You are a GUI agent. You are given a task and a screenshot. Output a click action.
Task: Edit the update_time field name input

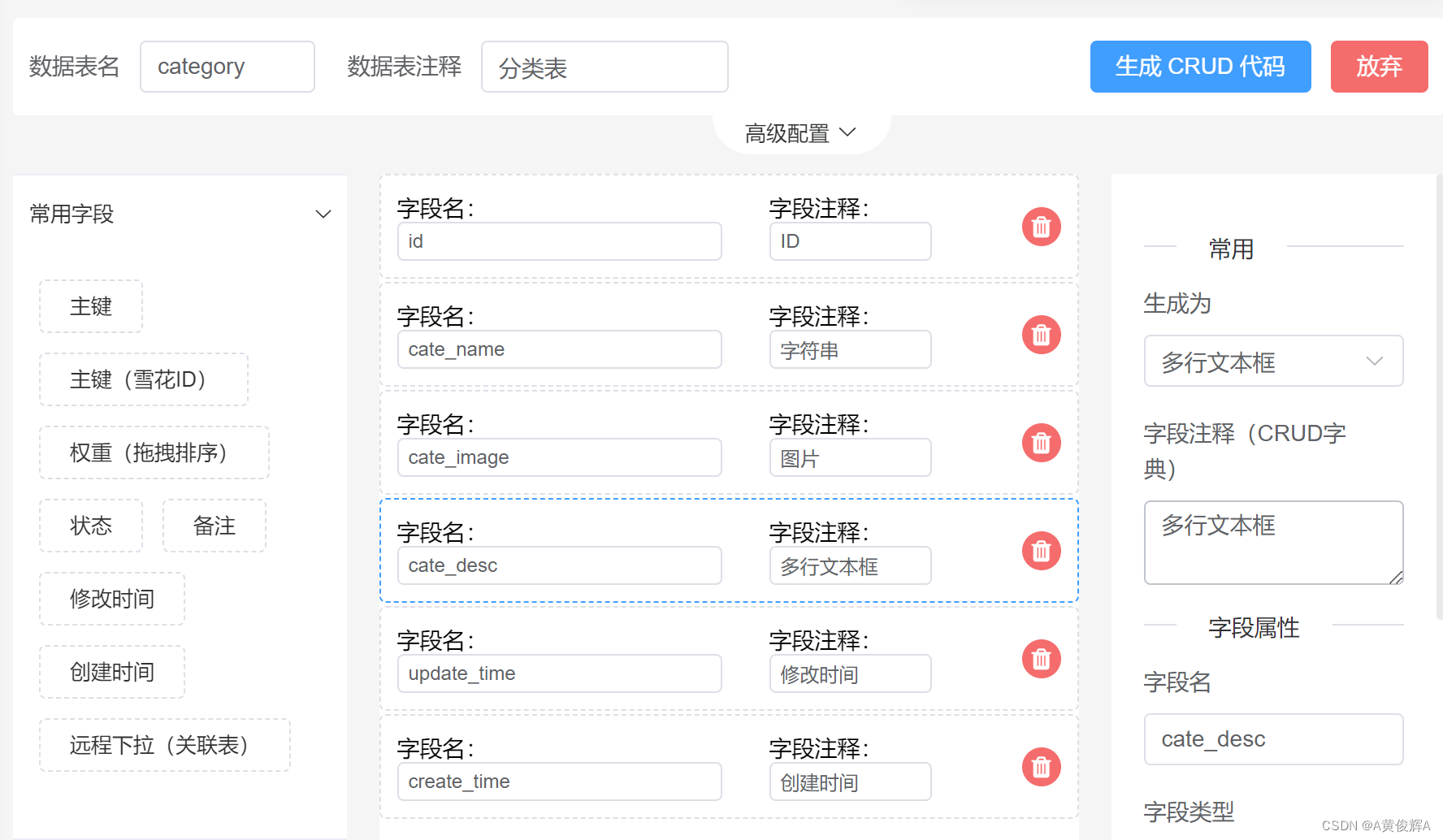tap(560, 673)
